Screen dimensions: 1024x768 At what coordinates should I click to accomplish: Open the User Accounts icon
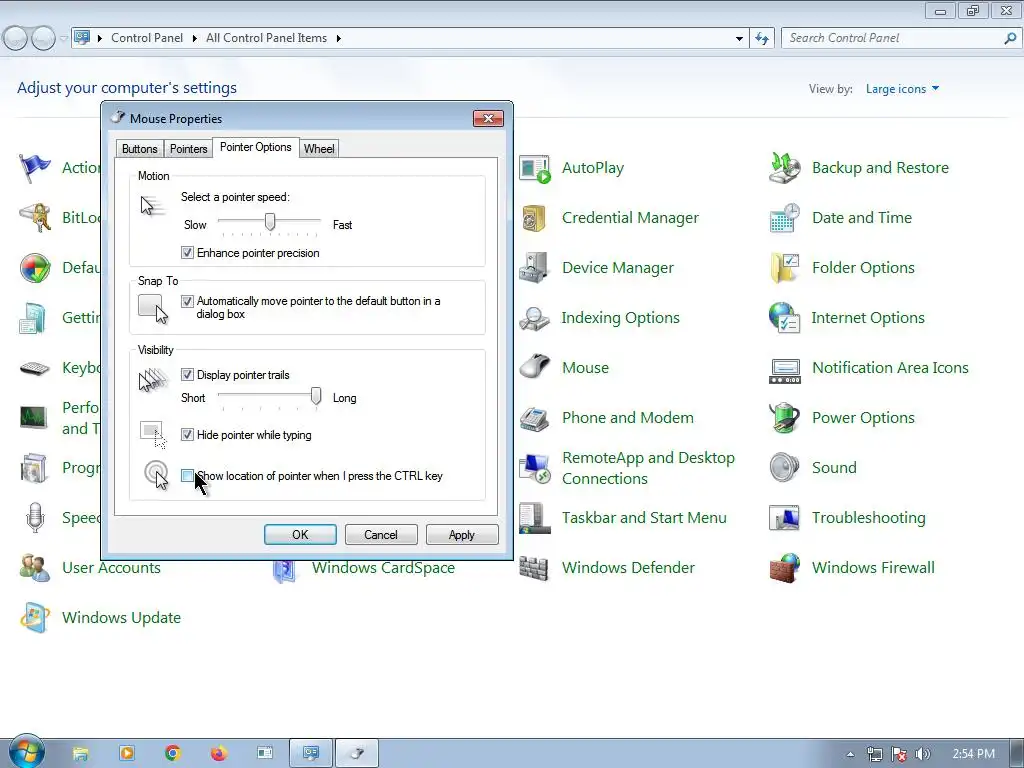(35, 568)
